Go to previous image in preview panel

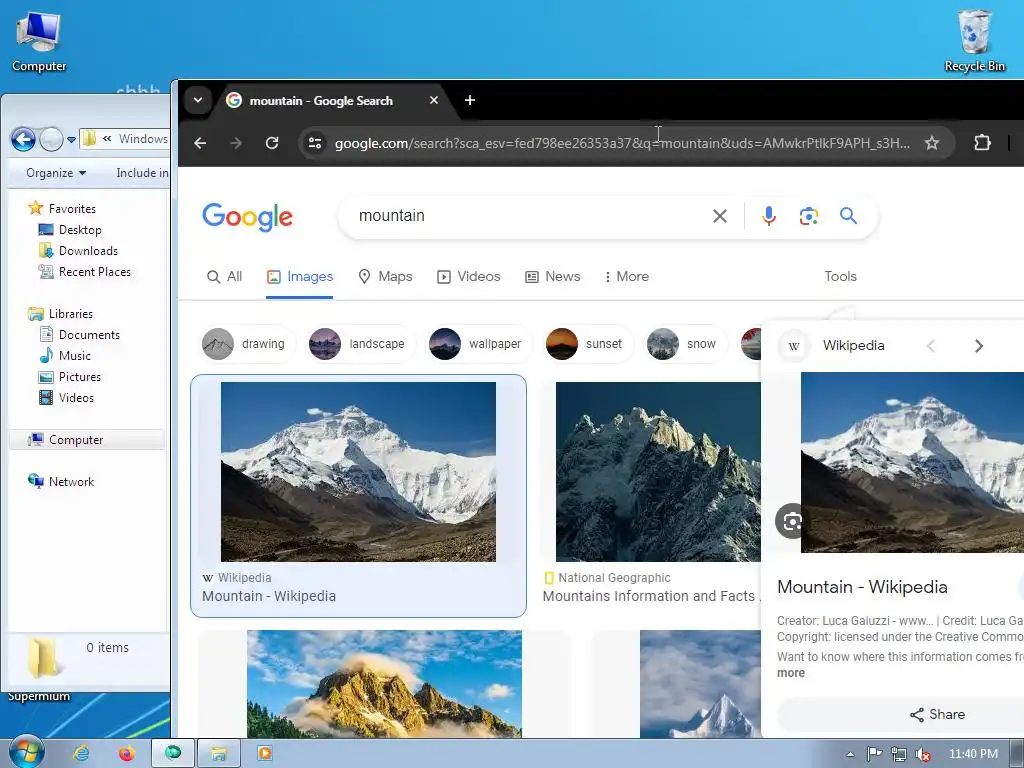(931, 345)
